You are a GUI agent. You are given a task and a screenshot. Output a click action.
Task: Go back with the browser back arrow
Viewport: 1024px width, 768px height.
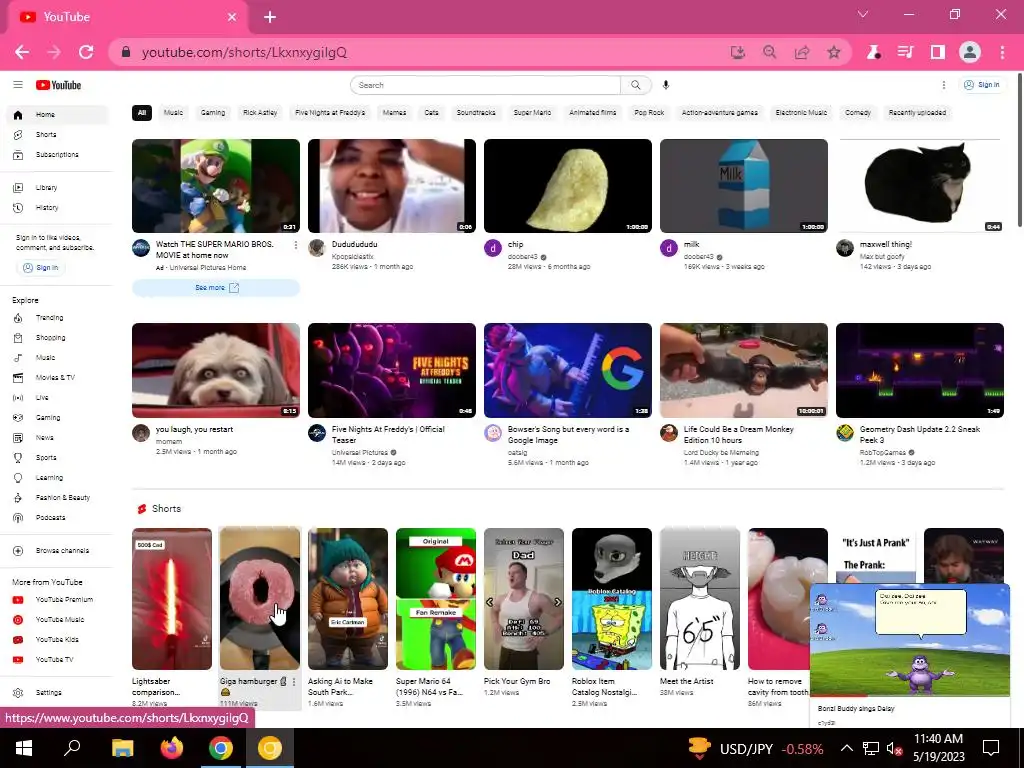22,52
